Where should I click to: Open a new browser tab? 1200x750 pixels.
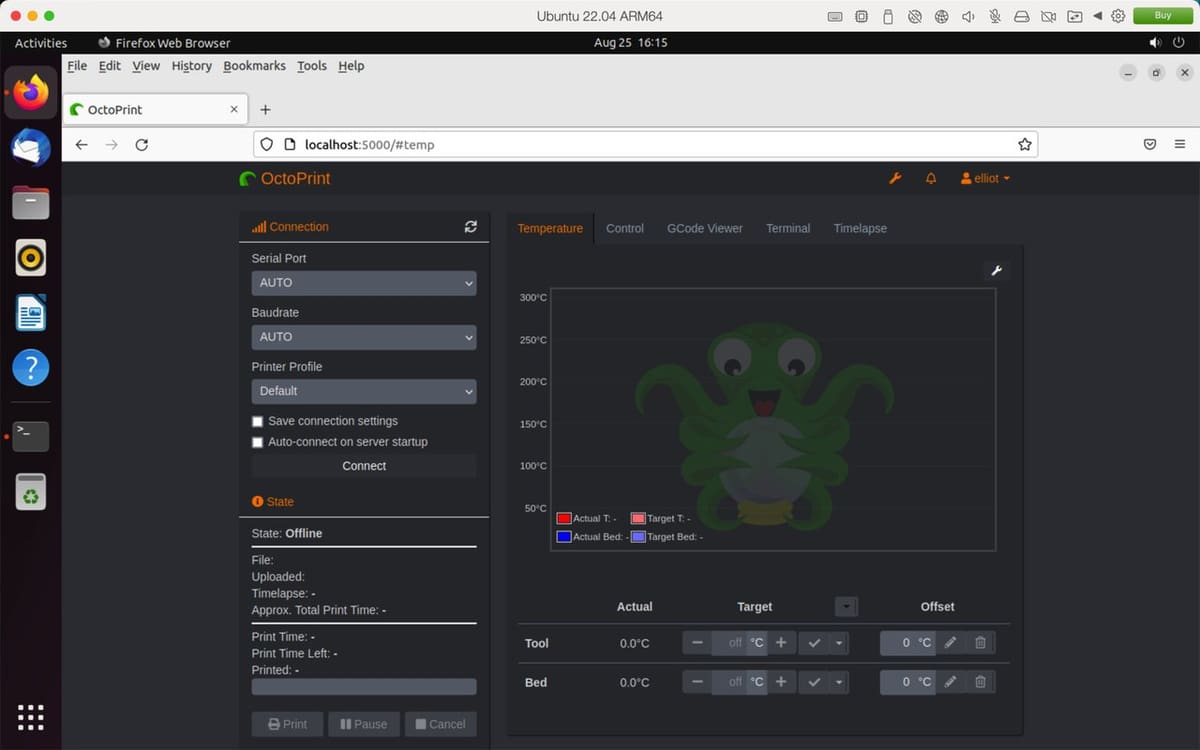[265, 110]
